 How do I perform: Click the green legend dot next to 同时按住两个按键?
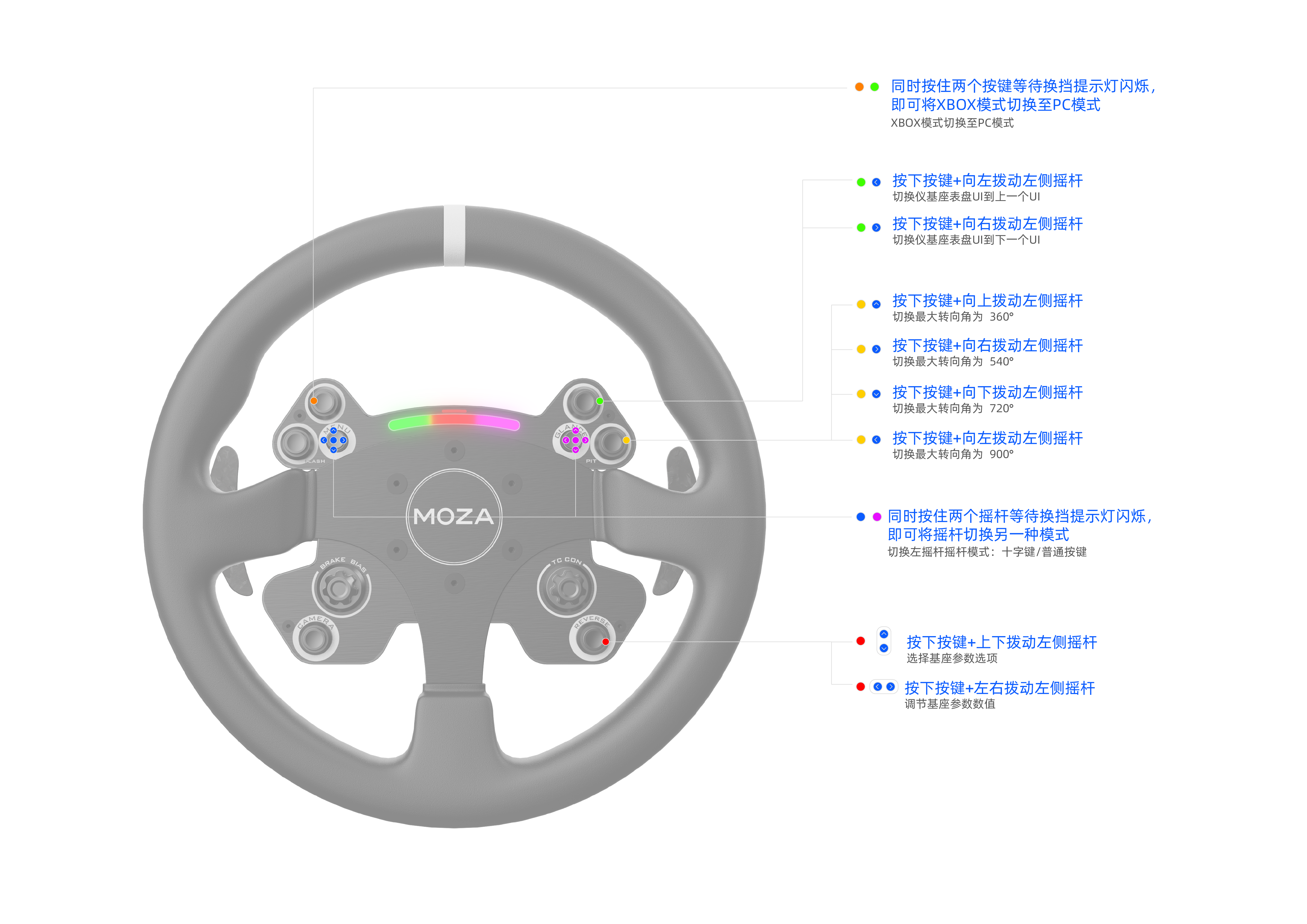pos(875,87)
